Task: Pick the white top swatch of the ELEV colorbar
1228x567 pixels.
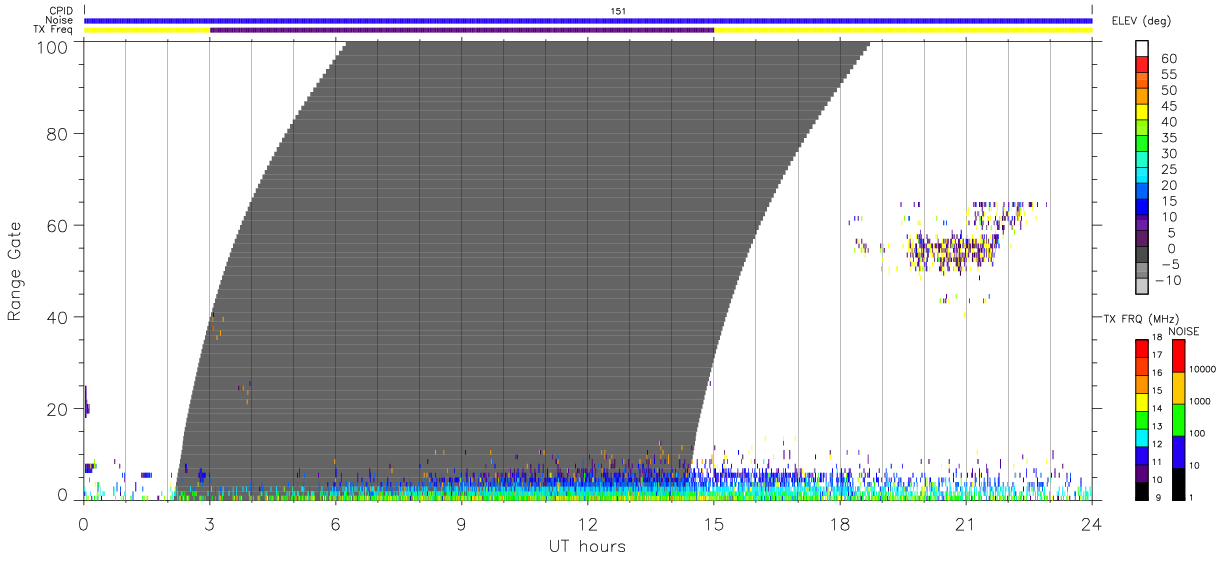Action: (x=1141, y=49)
